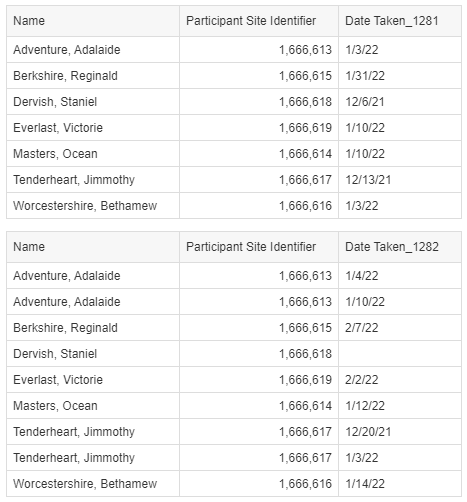The width and height of the screenshot is (467, 502).
Task: Select the 2/7/22 date cell
Action: pyautogui.click(x=400, y=328)
